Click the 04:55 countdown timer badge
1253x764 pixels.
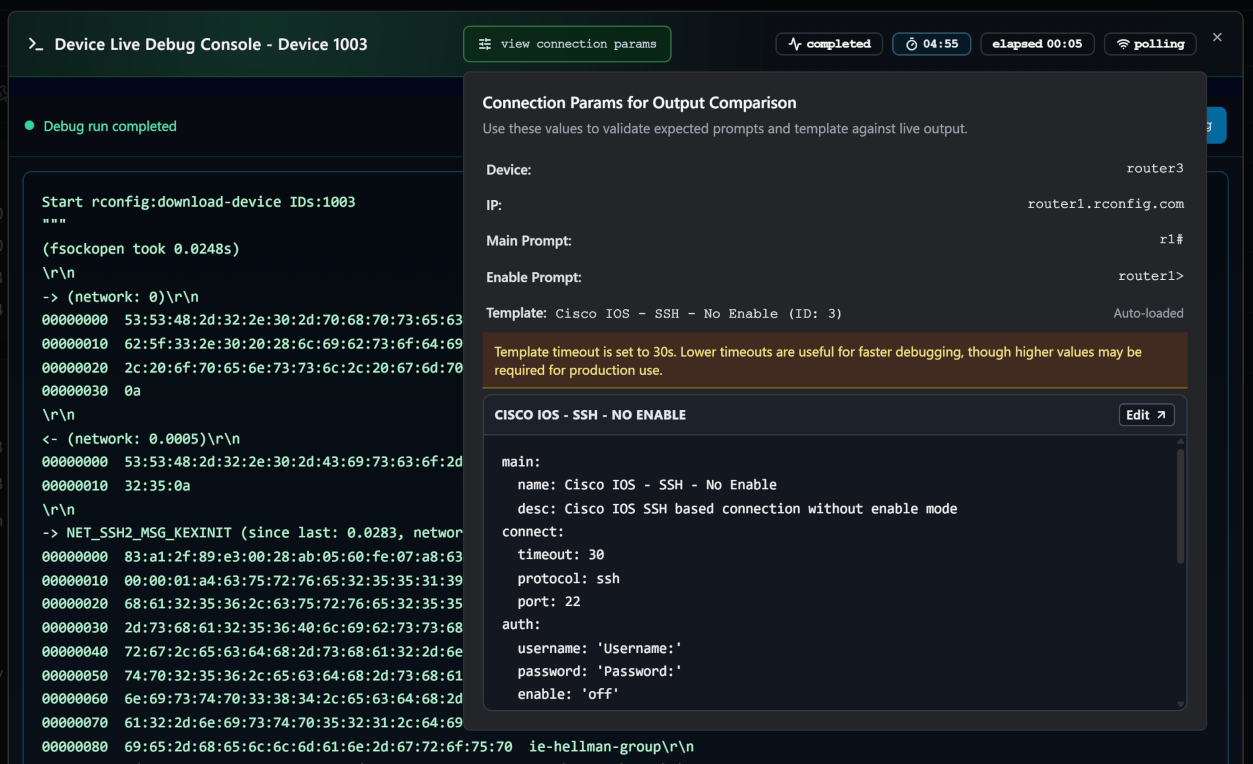click(931, 43)
